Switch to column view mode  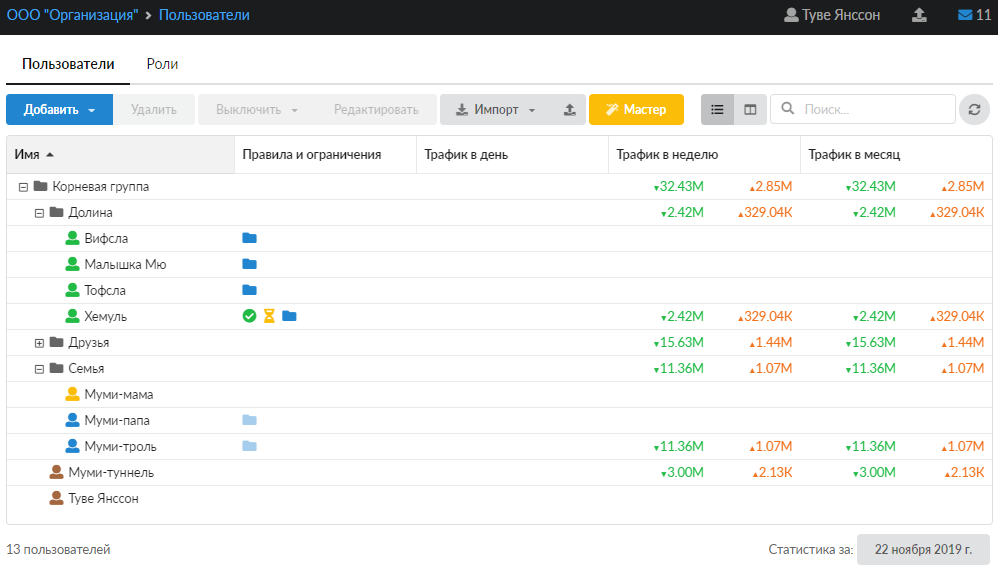click(750, 109)
